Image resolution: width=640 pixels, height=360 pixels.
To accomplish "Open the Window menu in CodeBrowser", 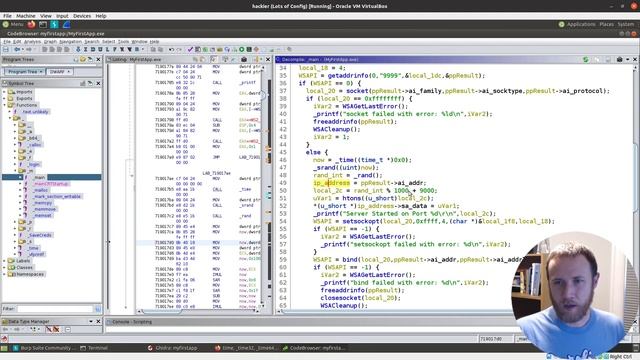I will [x=139, y=42].
